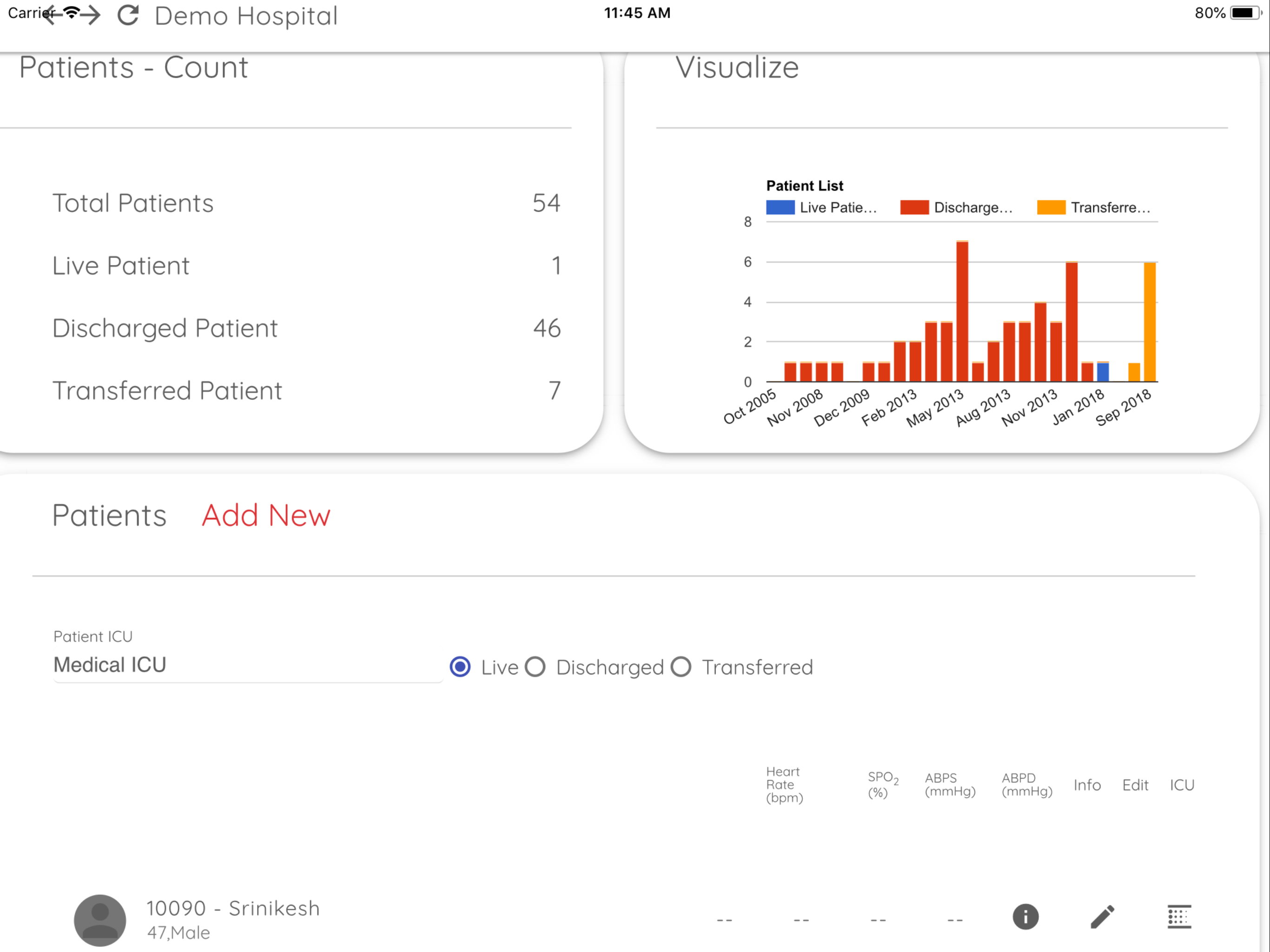Screen dimensions: 1270x952
Task: Click the blue Live Patients legend swatch
Action: (780, 207)
